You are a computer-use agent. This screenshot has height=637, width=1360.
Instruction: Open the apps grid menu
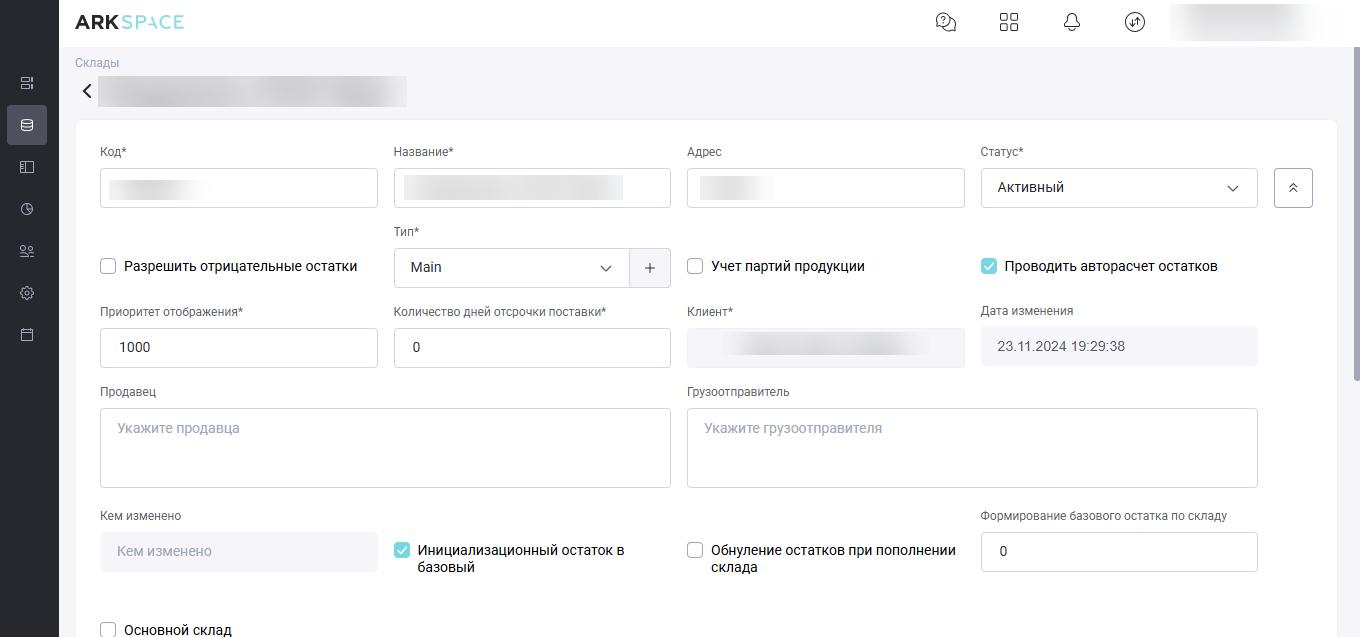point(1008,22)
